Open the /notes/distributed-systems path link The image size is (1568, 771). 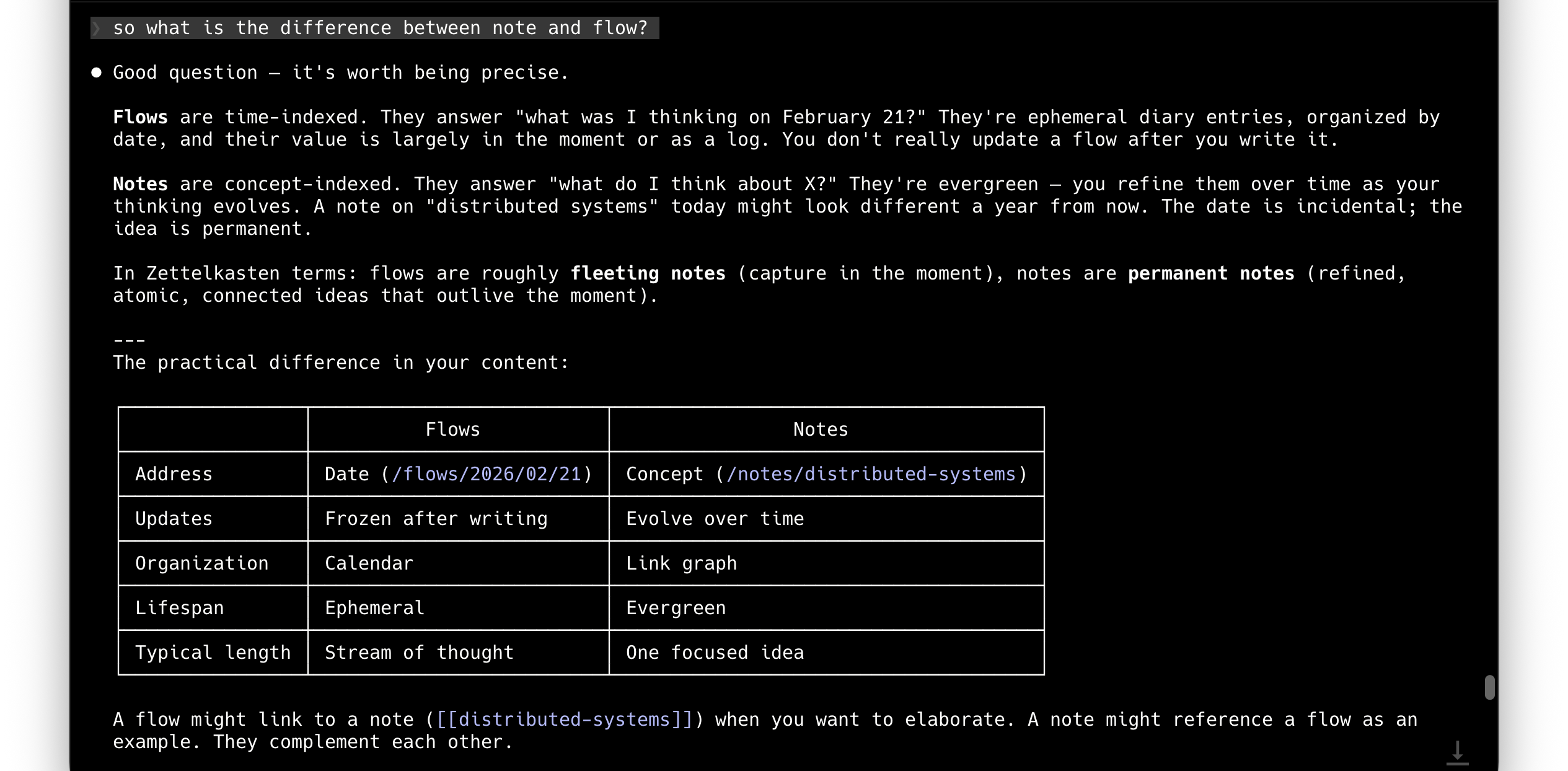(871, 474)
